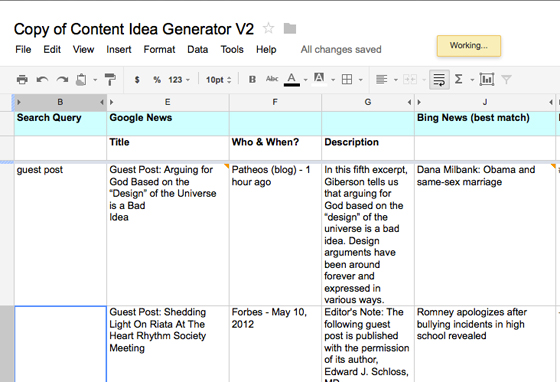Click the document title Copy of Content Idea Generator V2
Image resolution: width=560 pixels, height=382 pixels.
[x=134, y=29]
